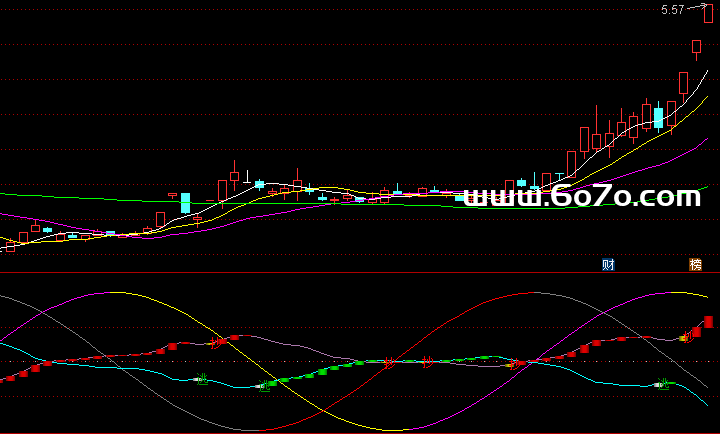Click the orange 榜 ranking marker icon
The image size is (720, 434).
click(x=695, y=264)
